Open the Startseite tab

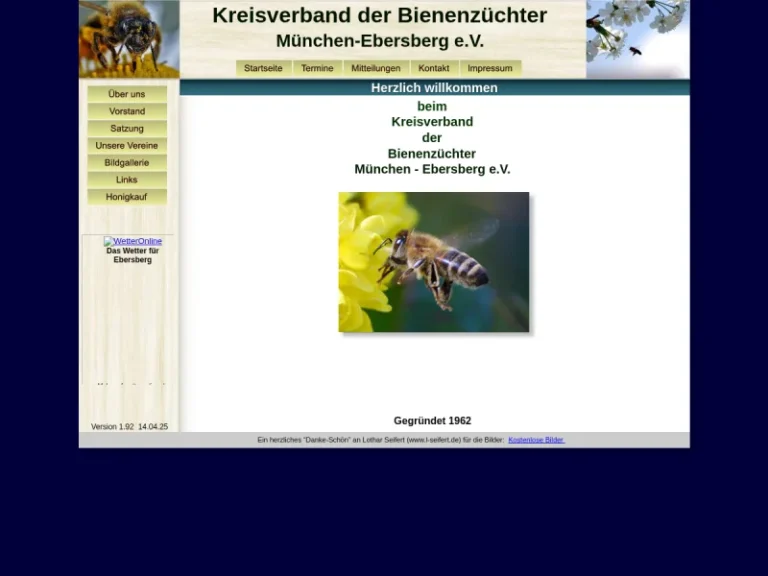[264, 68]
